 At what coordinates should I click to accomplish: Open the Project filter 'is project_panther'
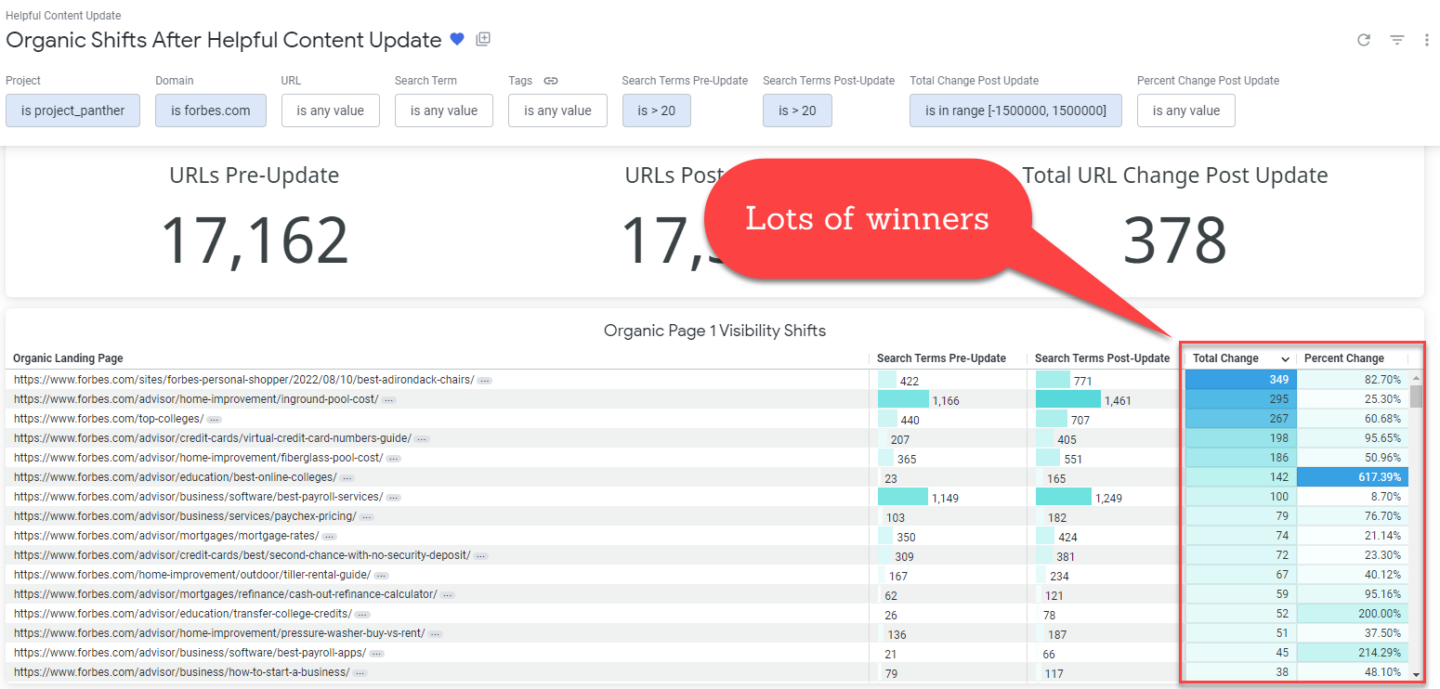pyautogui.click(x=72, y=111)
